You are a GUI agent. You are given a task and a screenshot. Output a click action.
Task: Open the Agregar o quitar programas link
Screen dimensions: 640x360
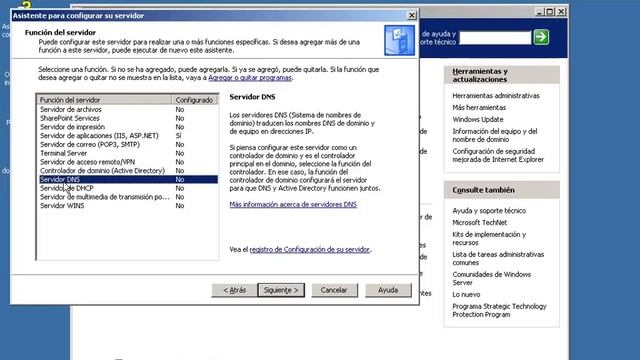click(250, 78)
